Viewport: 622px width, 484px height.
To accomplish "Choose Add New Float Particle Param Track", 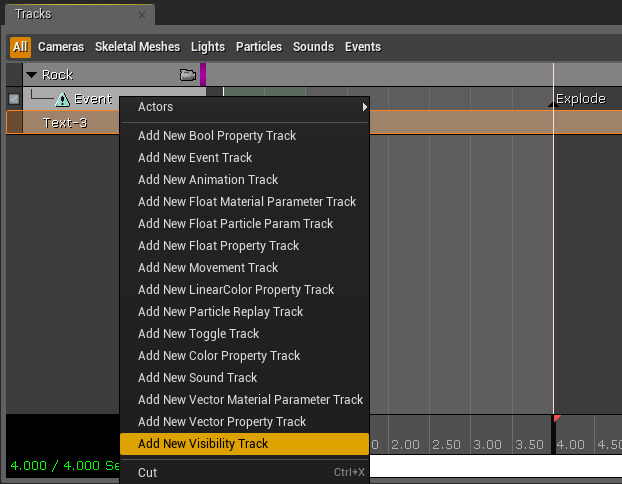I will 245,224.
